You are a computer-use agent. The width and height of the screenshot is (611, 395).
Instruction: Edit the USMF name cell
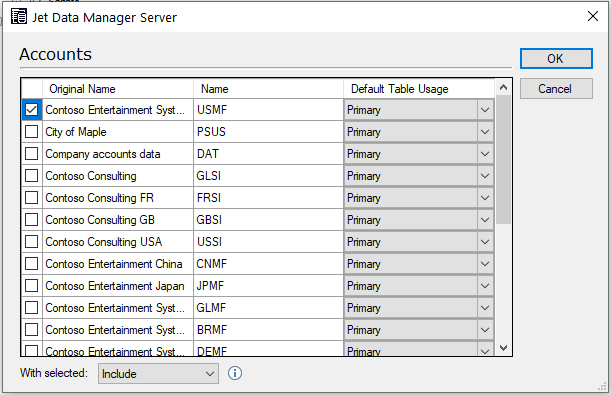[268, 110]
